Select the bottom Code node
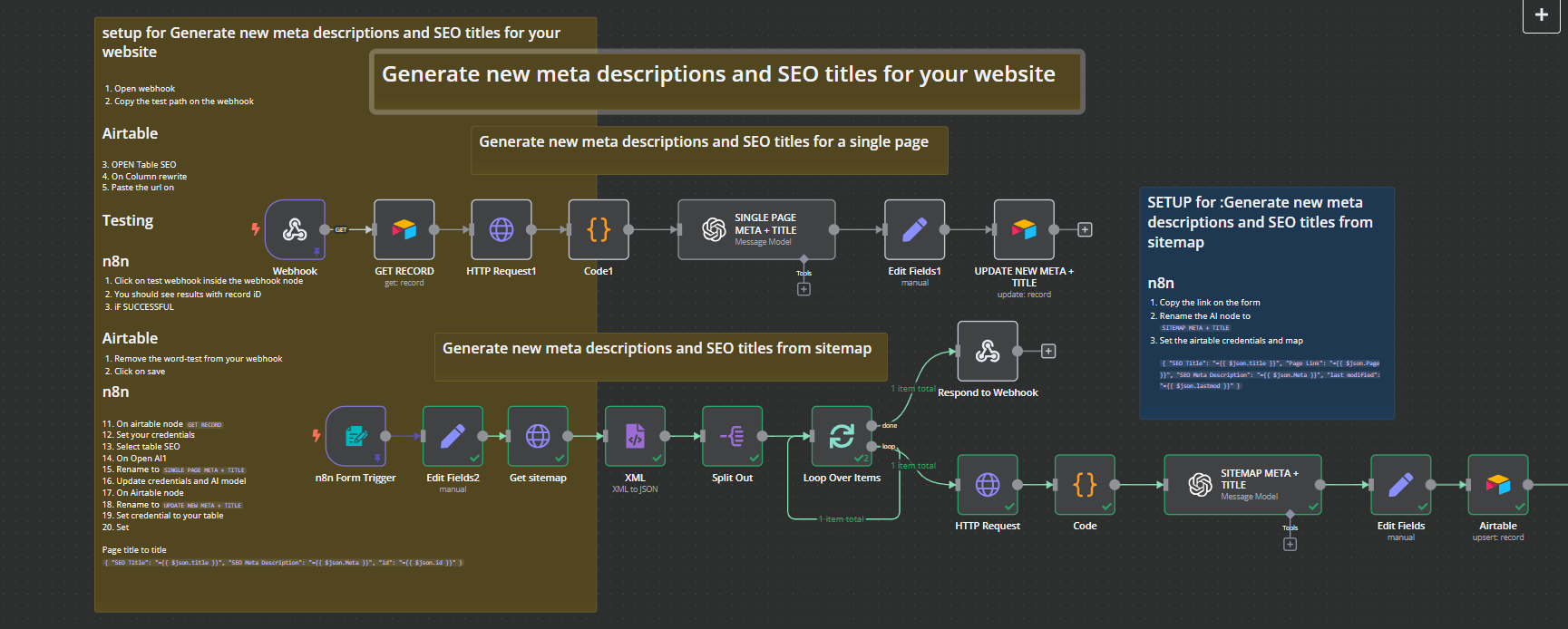1568x629 pixels. [x=1085, y=485]
